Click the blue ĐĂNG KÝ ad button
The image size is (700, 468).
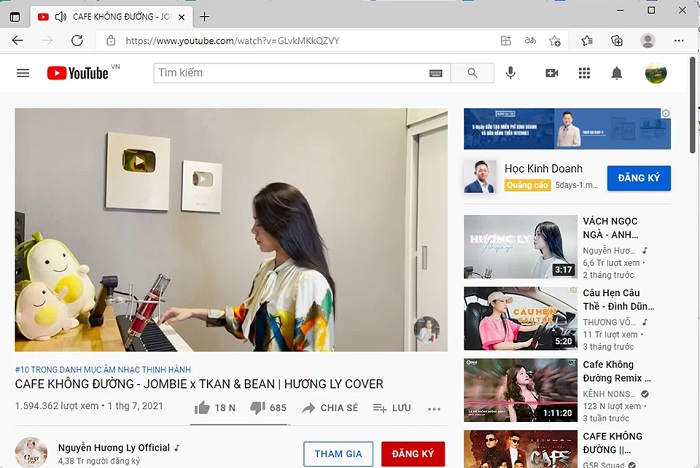(x=639, y=178)
